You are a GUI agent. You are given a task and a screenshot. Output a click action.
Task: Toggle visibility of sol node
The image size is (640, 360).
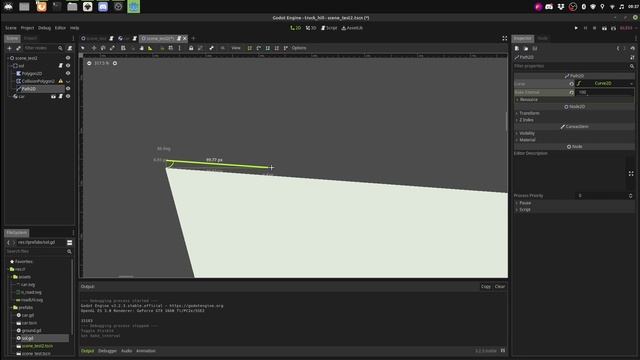[68, 66]
